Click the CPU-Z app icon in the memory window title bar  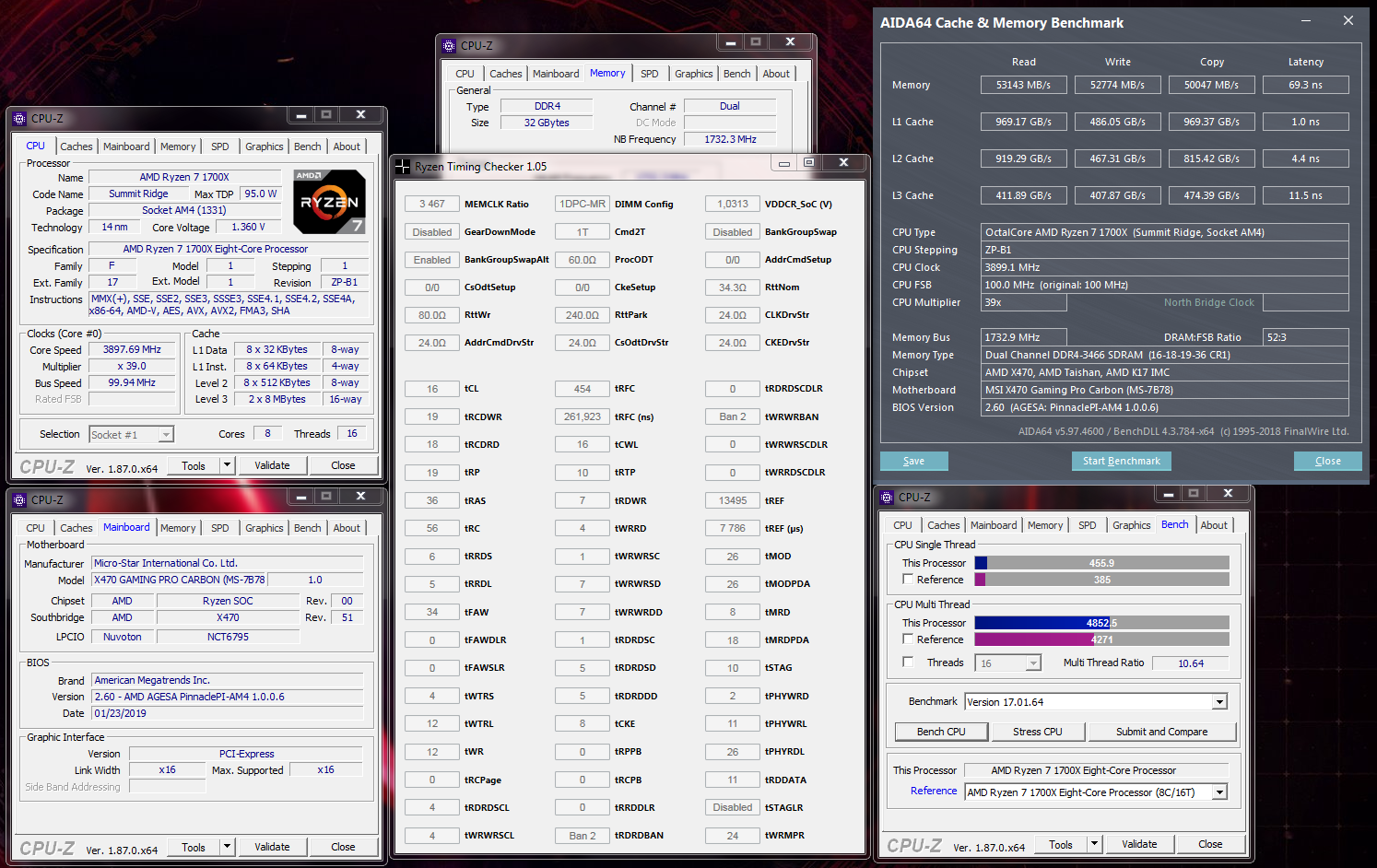(x=450, y=46)
